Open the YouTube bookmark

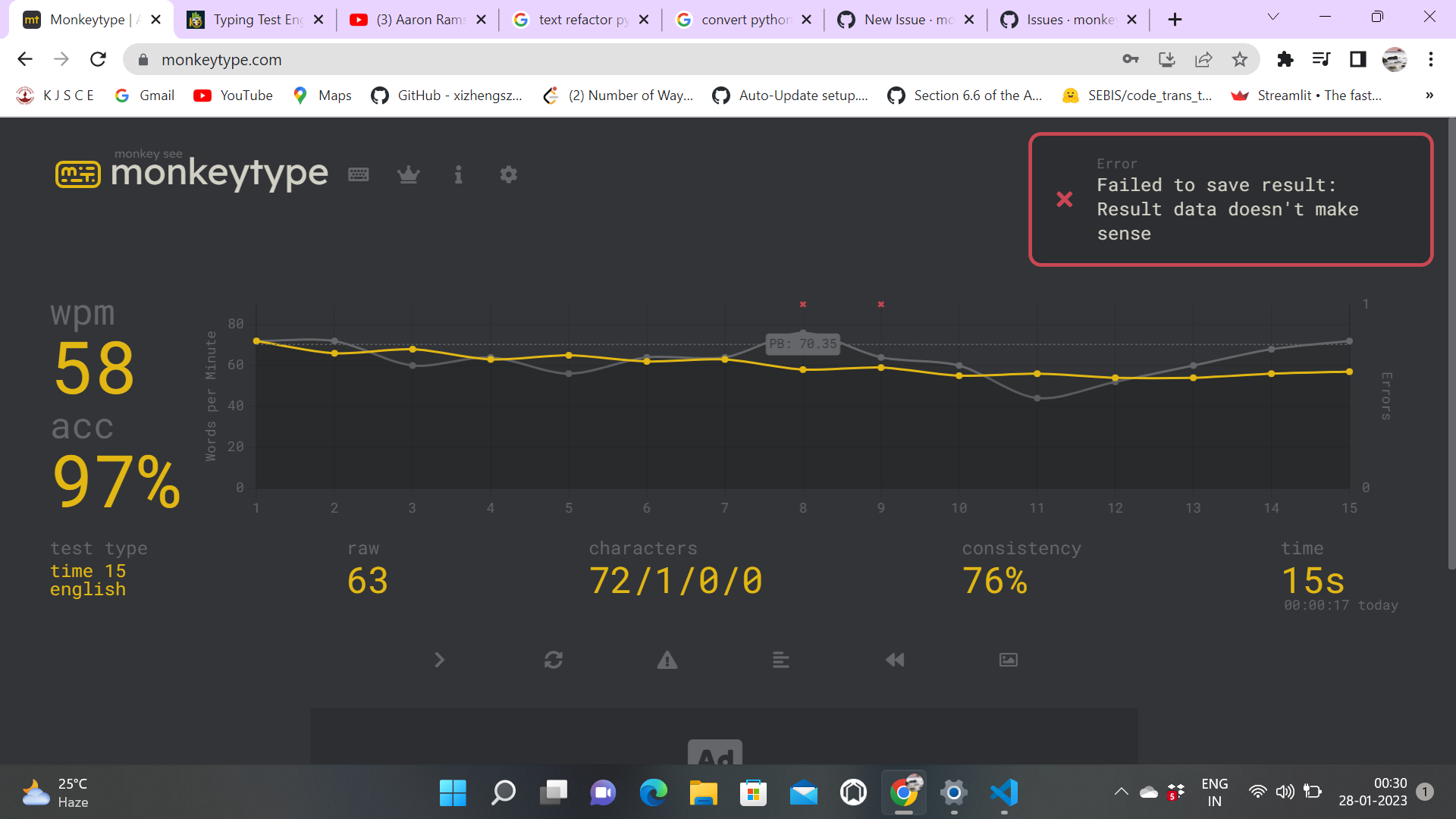[233, 96]
